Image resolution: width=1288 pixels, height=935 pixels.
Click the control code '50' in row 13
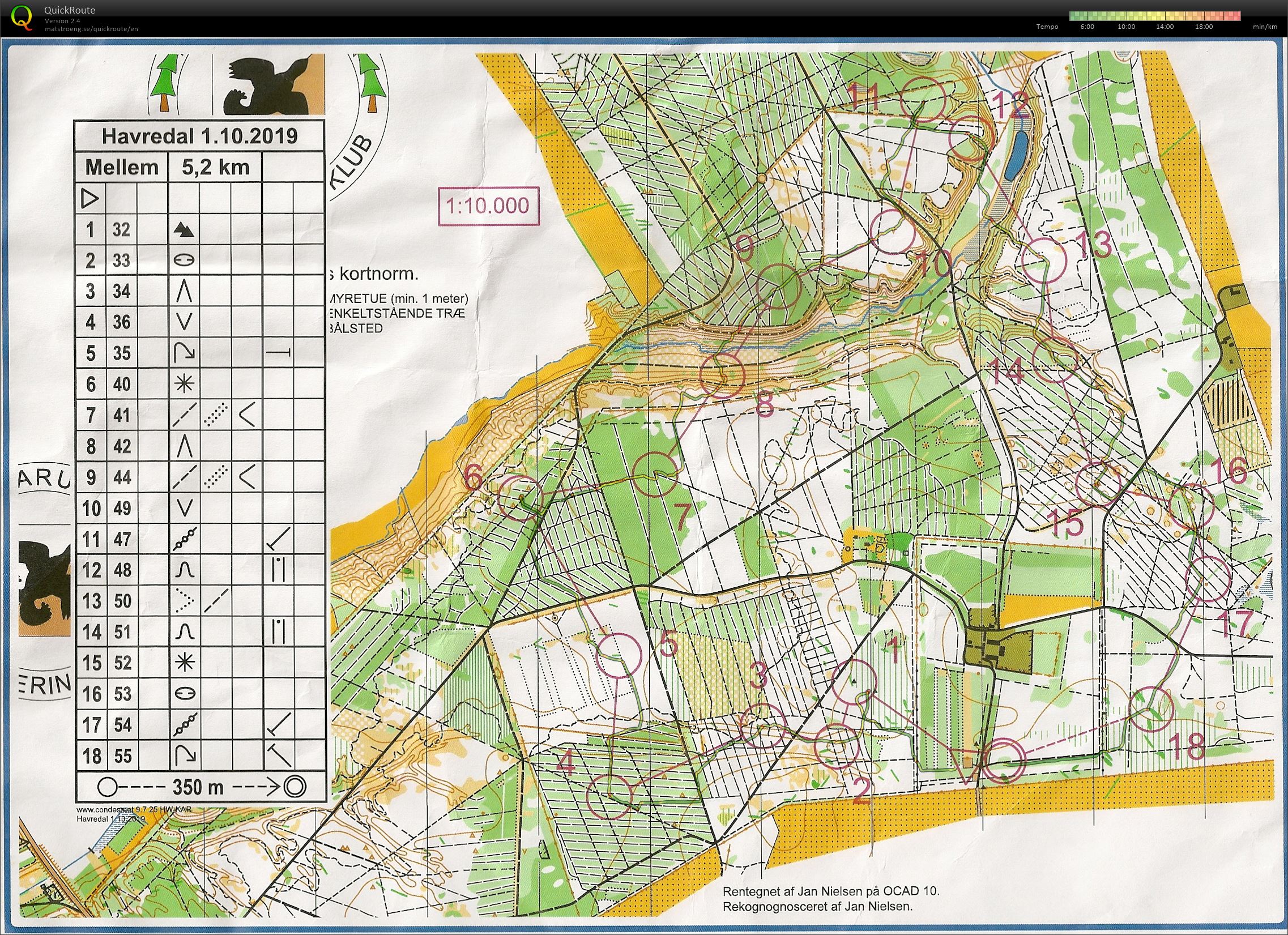pyautogui.click(x=122, y=601)
